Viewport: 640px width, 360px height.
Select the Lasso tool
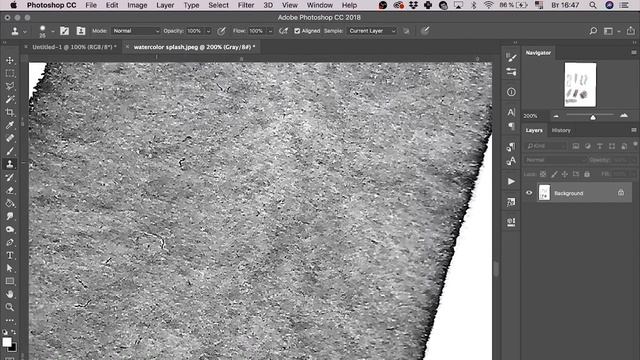point(10,86)
